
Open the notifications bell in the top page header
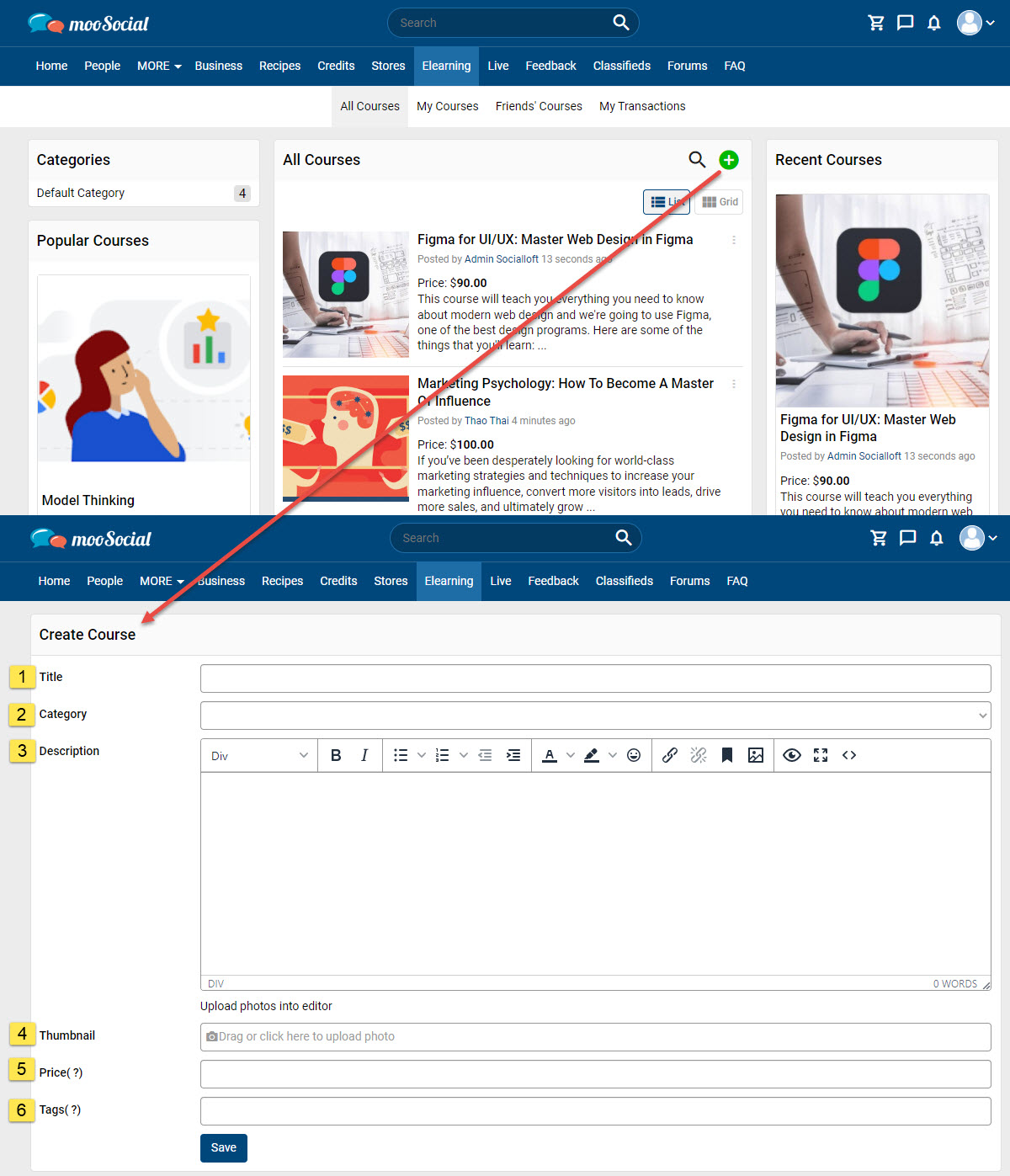click(x=934, y=23)
